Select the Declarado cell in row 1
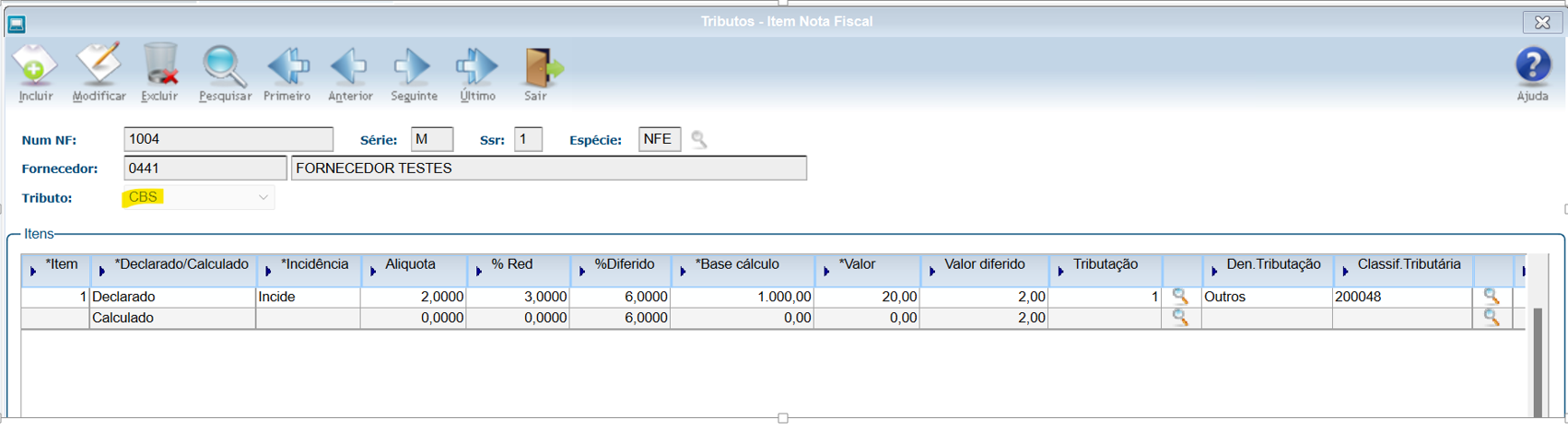This screenshot has width=1568, height=432. coord(173,297)
